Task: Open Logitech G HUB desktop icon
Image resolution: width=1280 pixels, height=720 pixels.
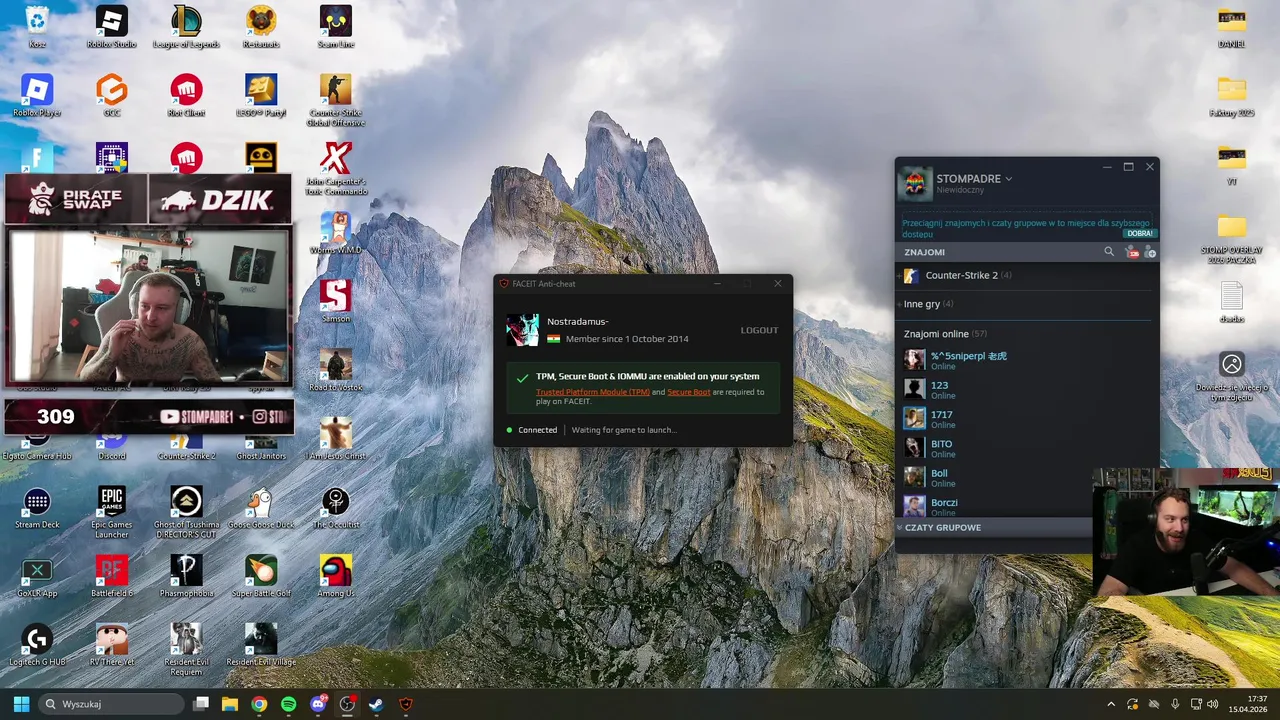Action: coord(37,645)
